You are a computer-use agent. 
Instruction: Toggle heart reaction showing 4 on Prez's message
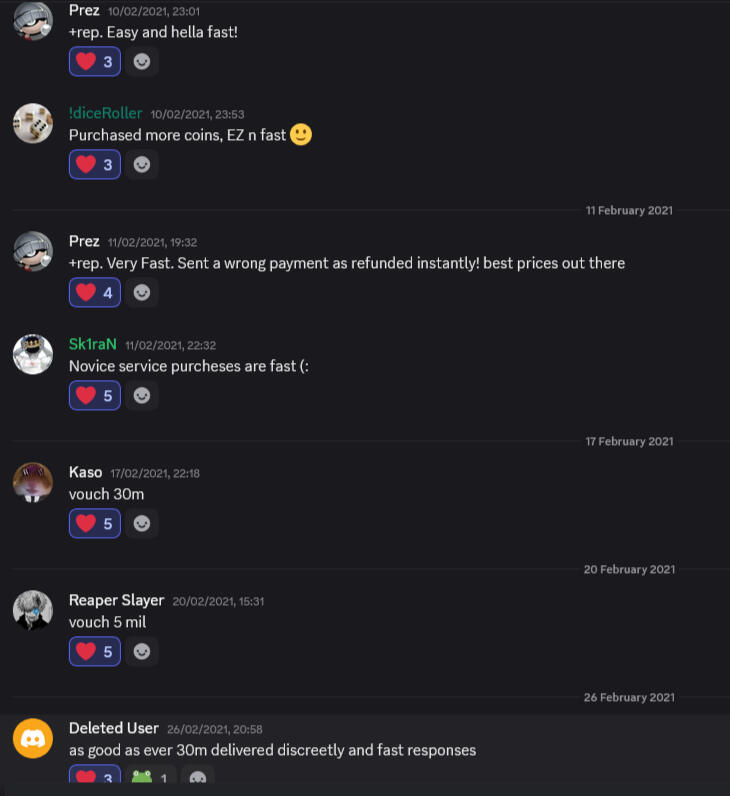[95, 292]
